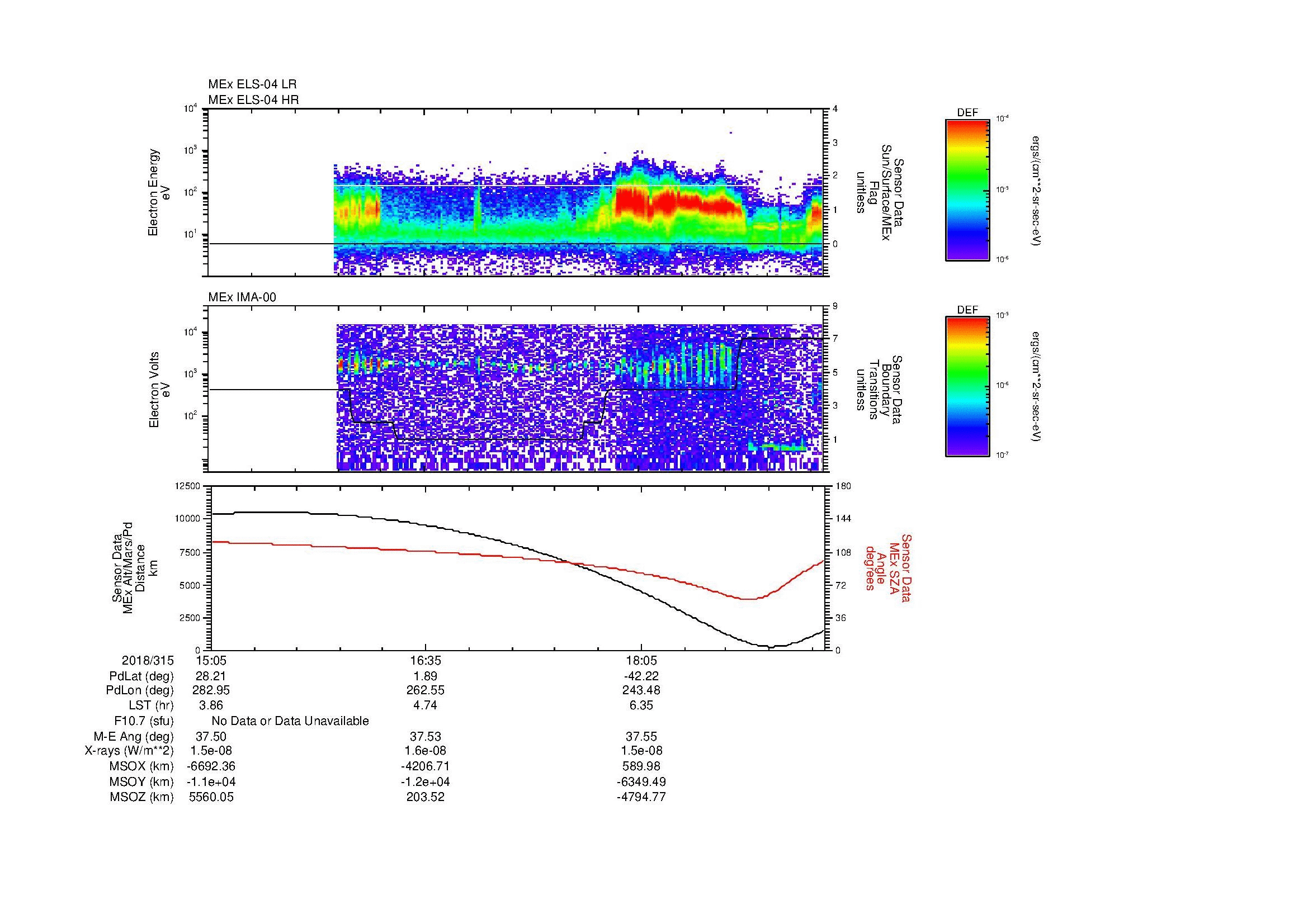This screenshot has width=1308, height=924.
Task: Click the MSOY value -6349.49
Action: [x=641, y=781]
